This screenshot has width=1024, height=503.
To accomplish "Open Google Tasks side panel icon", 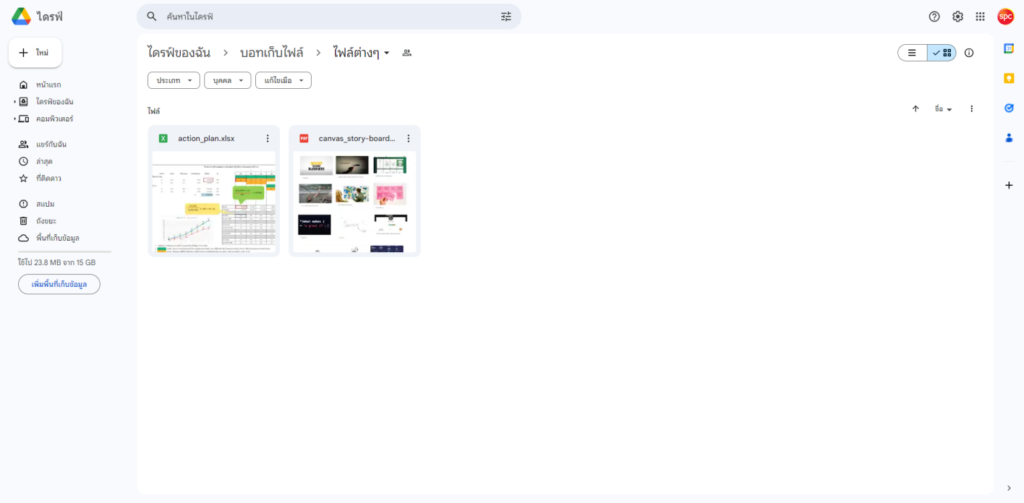I will (1008, 108).
